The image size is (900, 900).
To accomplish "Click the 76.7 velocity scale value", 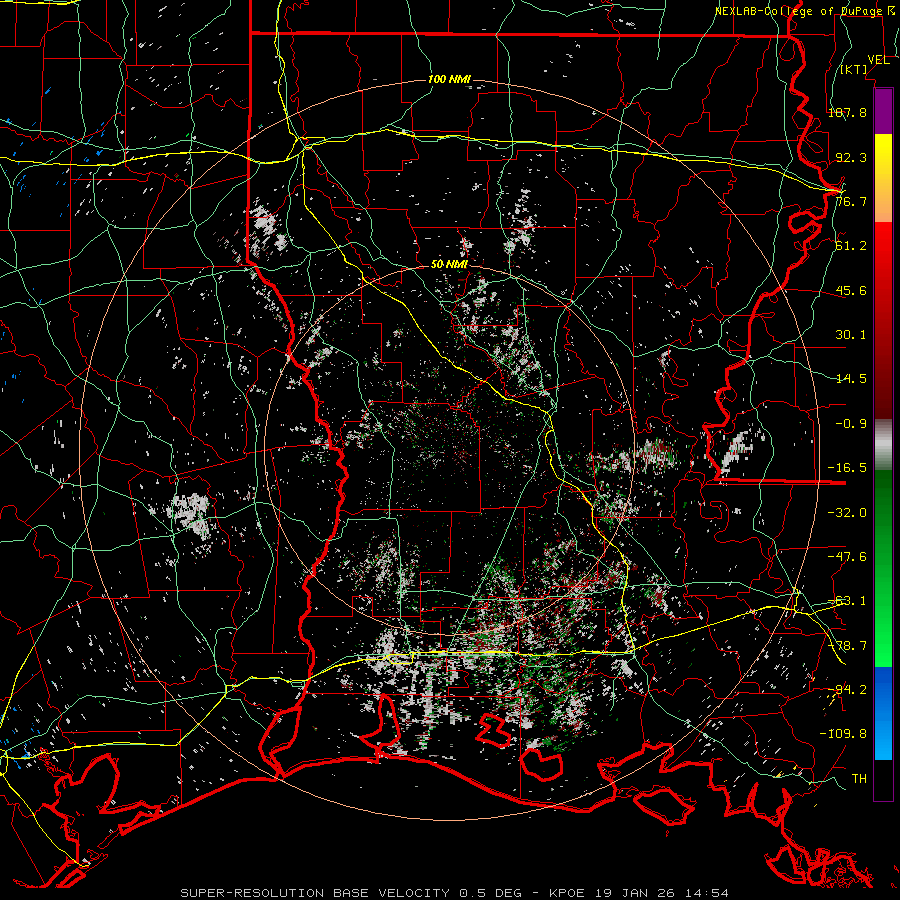I will click(851, 201).
